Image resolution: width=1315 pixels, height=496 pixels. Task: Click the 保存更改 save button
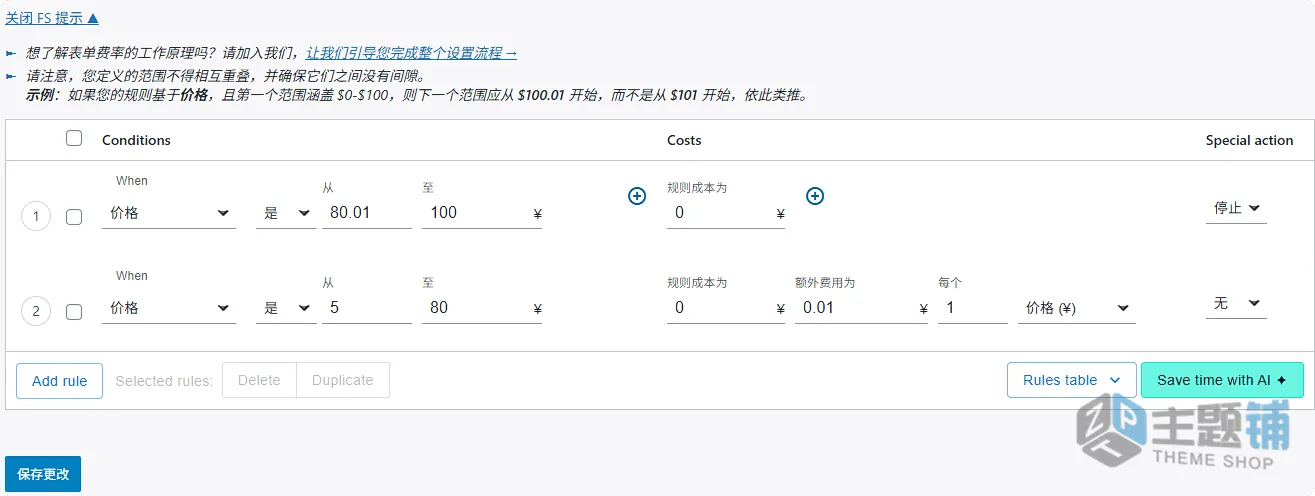[43, 474]
